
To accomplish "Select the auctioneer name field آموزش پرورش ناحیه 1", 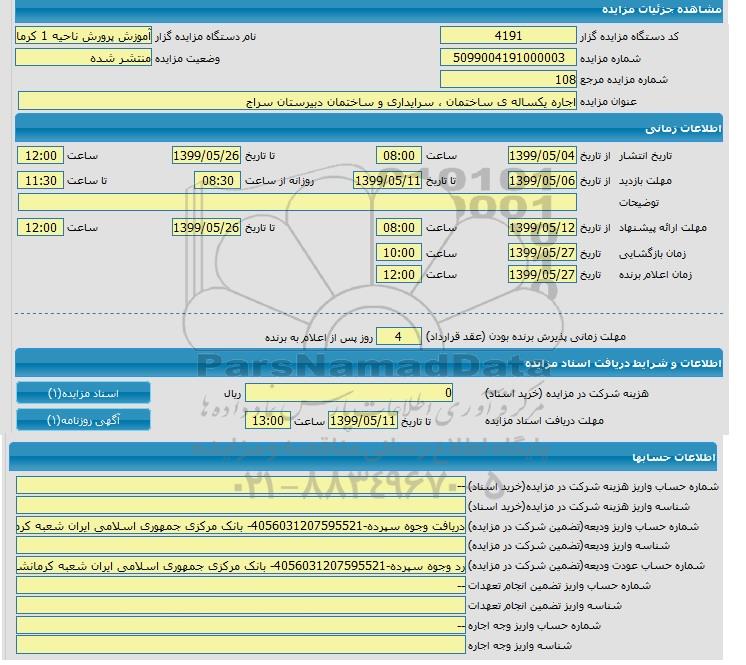I will pos(84,37).
